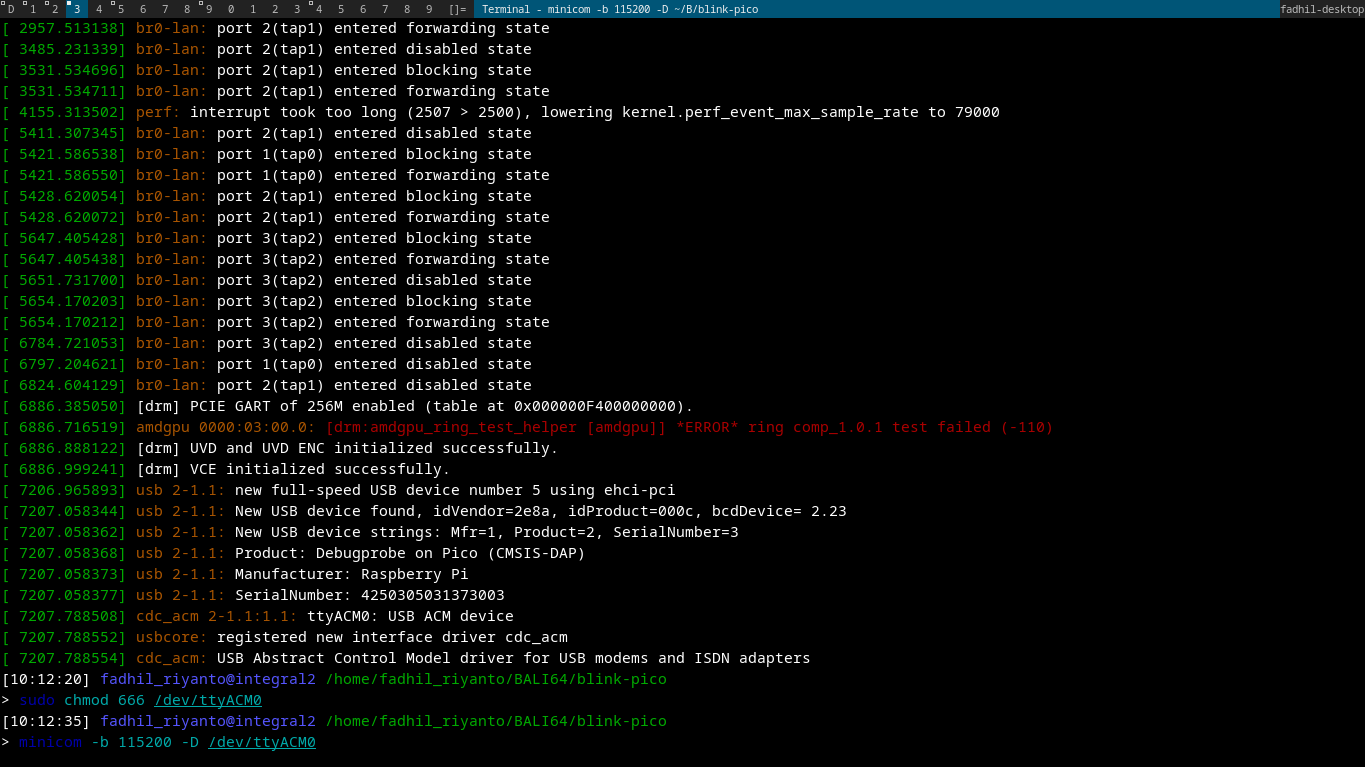Image resolution: width=1365 pixels, height=767 pixels.
Task: Click the Terminal minicom window title
Action: [x=619, y=9]
